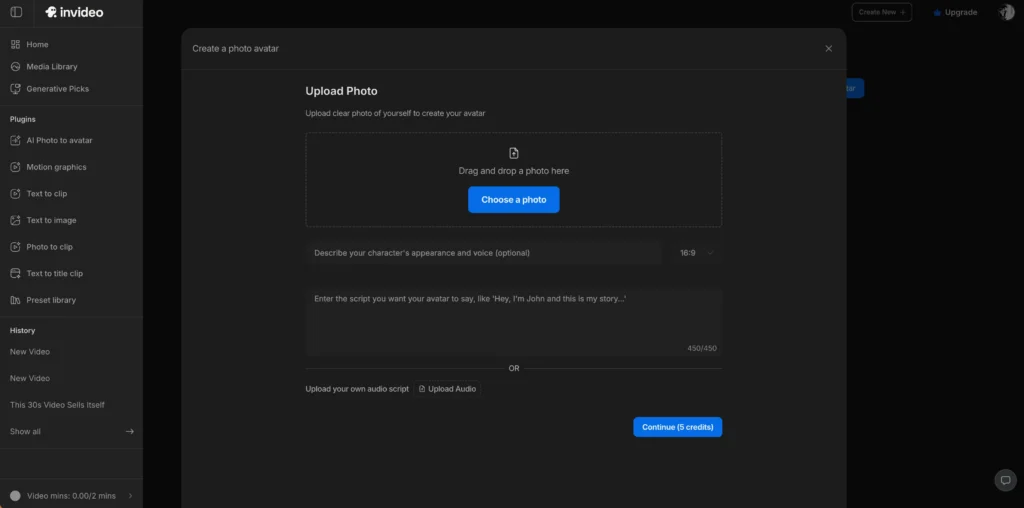Click the 450/450 character counter
Image resolution: width=1024 pixels, height=508 pixels.
tap(702, 348)
